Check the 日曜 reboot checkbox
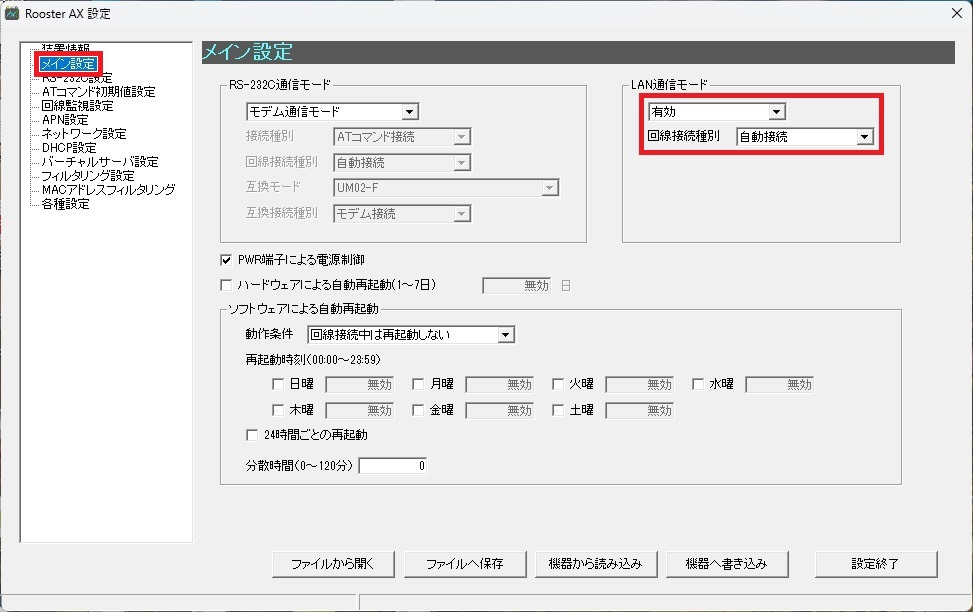 [x=278, y=384]
